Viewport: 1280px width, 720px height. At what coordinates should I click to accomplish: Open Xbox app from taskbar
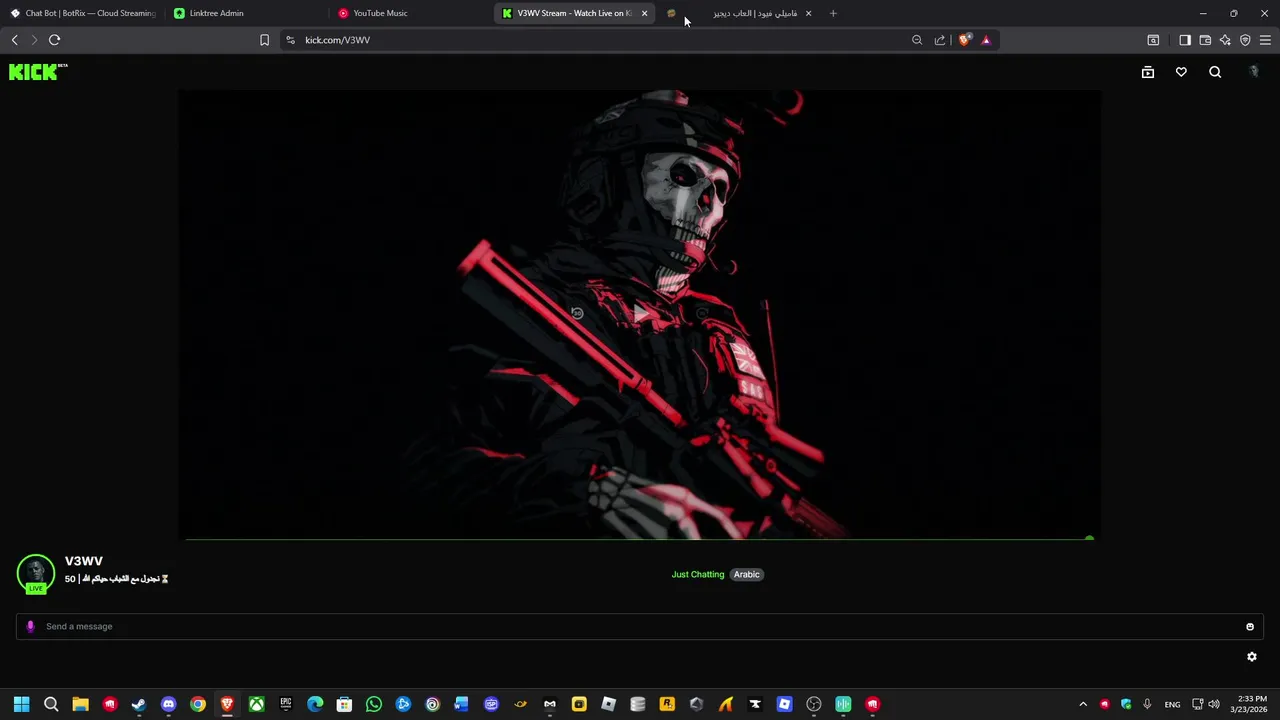coord(257,704)
